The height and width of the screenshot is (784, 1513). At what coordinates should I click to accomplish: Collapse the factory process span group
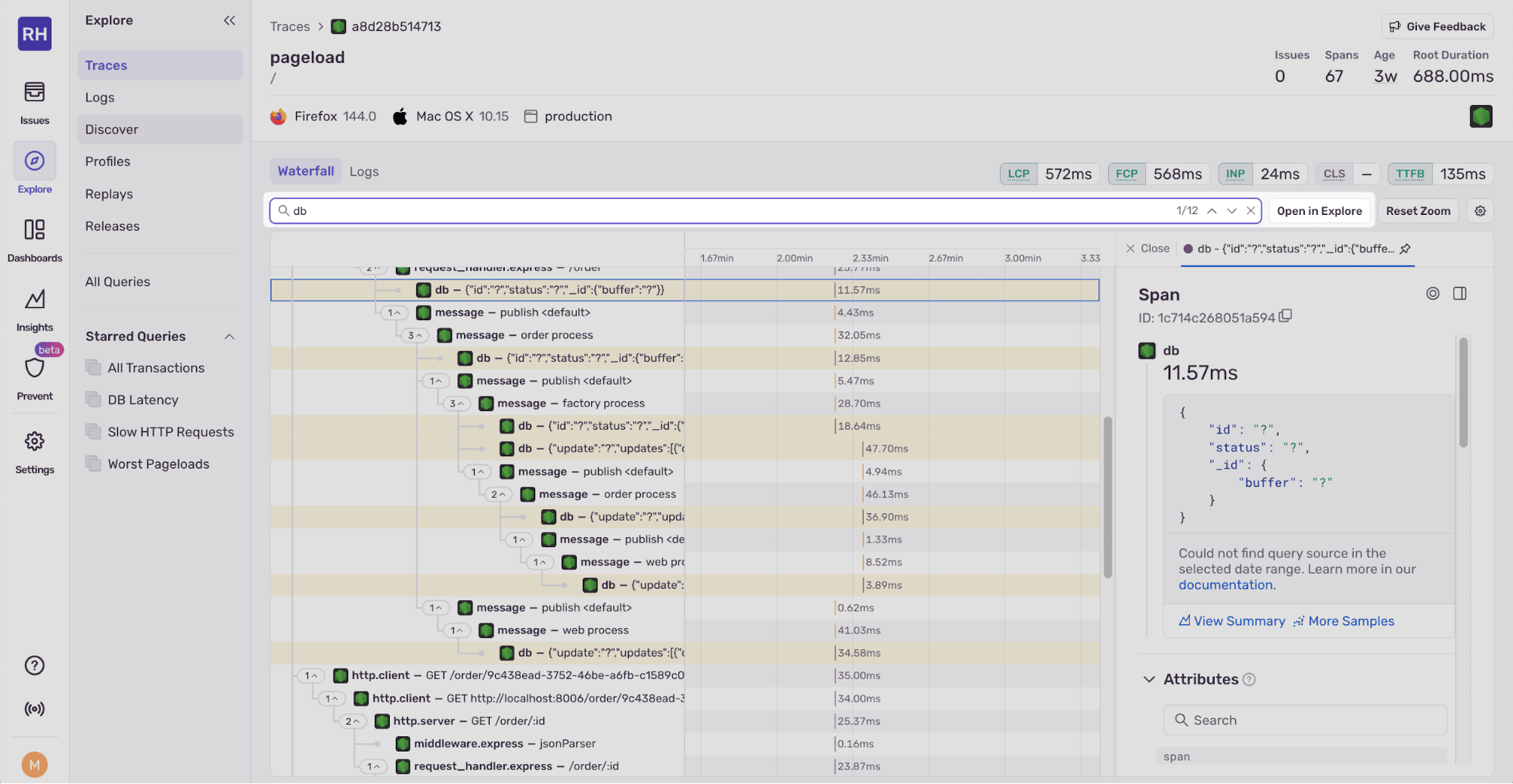tap(456, 403)
